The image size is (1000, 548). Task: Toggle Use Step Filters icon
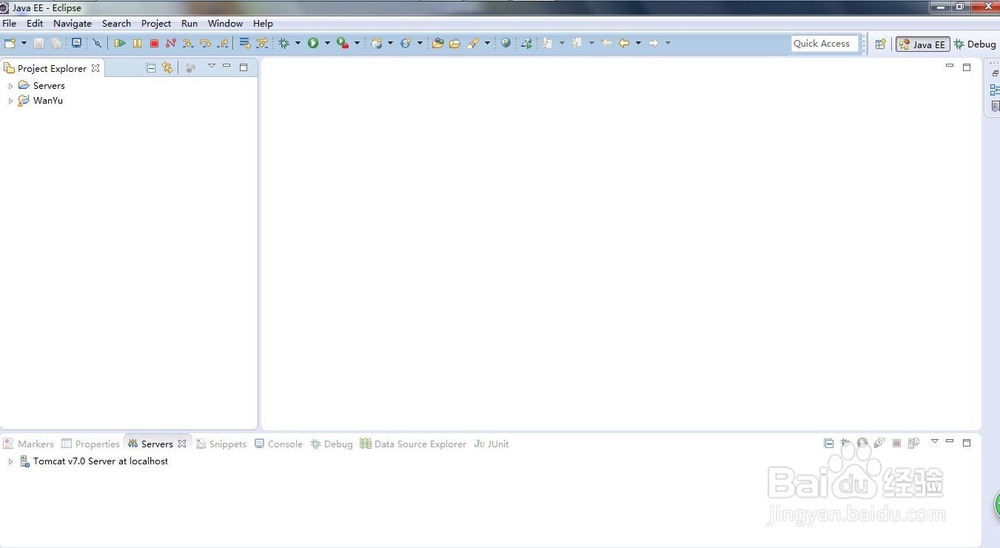click(262, 43)
